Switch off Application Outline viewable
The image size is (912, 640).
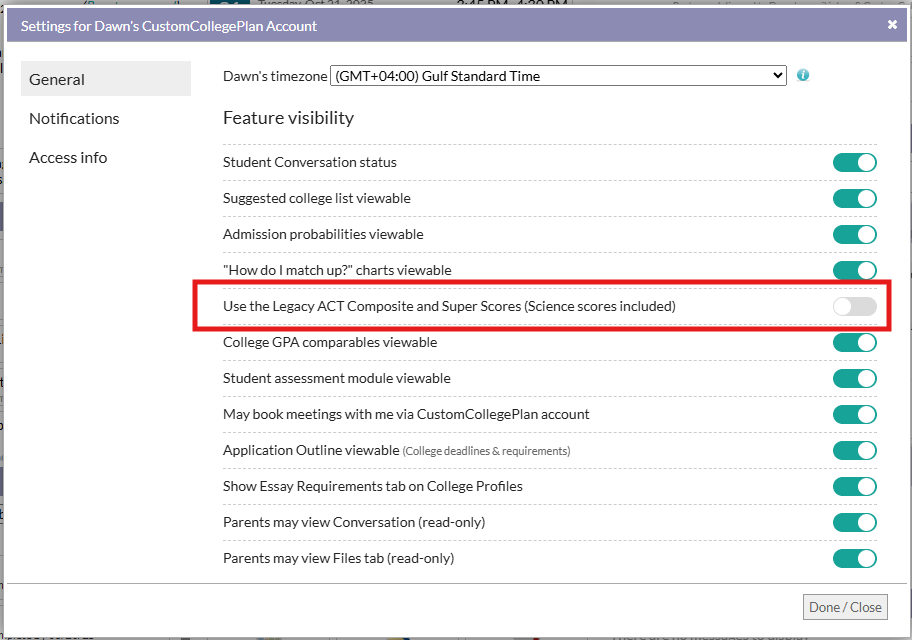pyautogui.click(x=854, y=451)
